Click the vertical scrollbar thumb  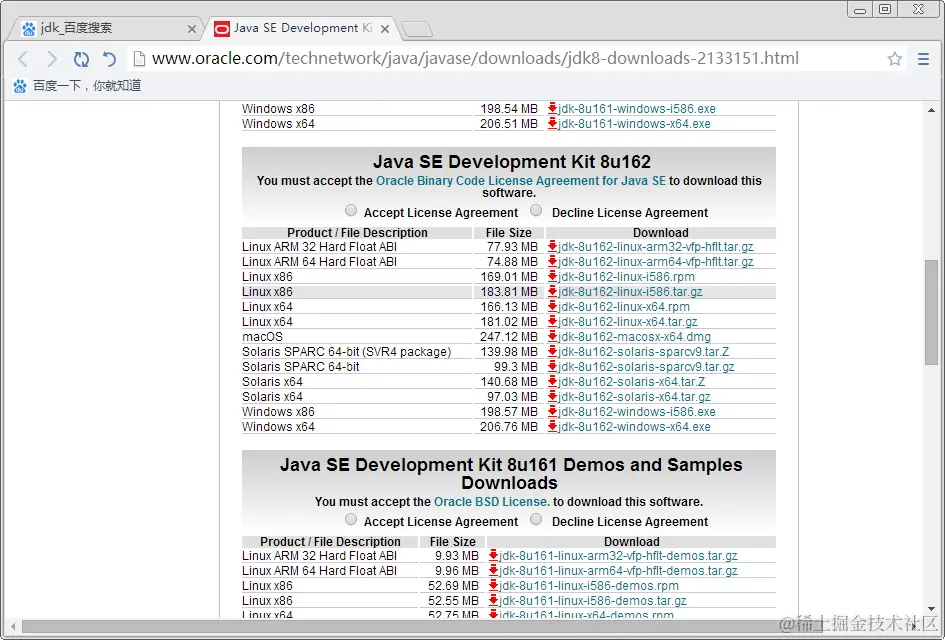pyautogui.click(x=931, y=312)
